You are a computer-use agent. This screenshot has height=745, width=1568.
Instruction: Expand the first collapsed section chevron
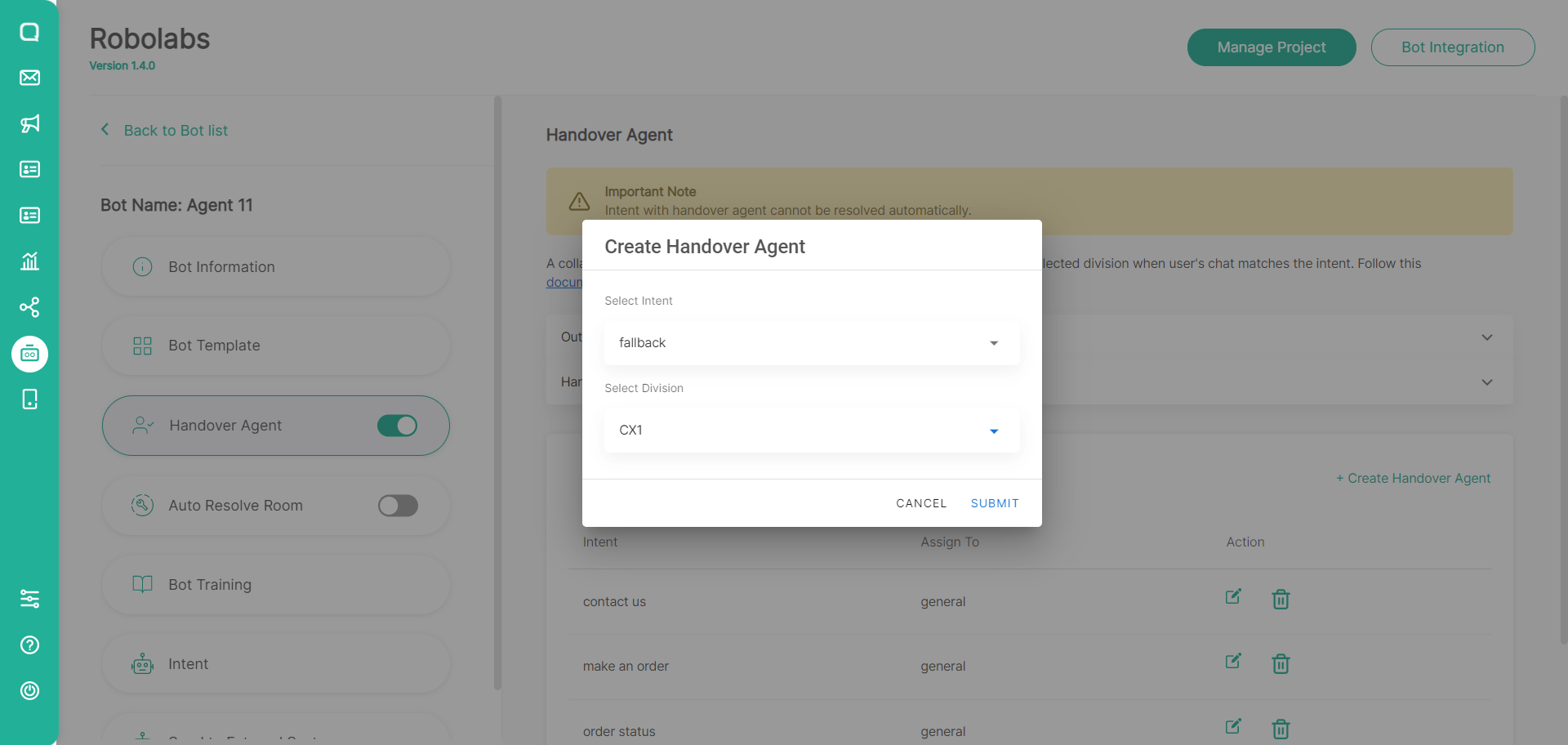pyautogui.click(x=1486, y=337)
